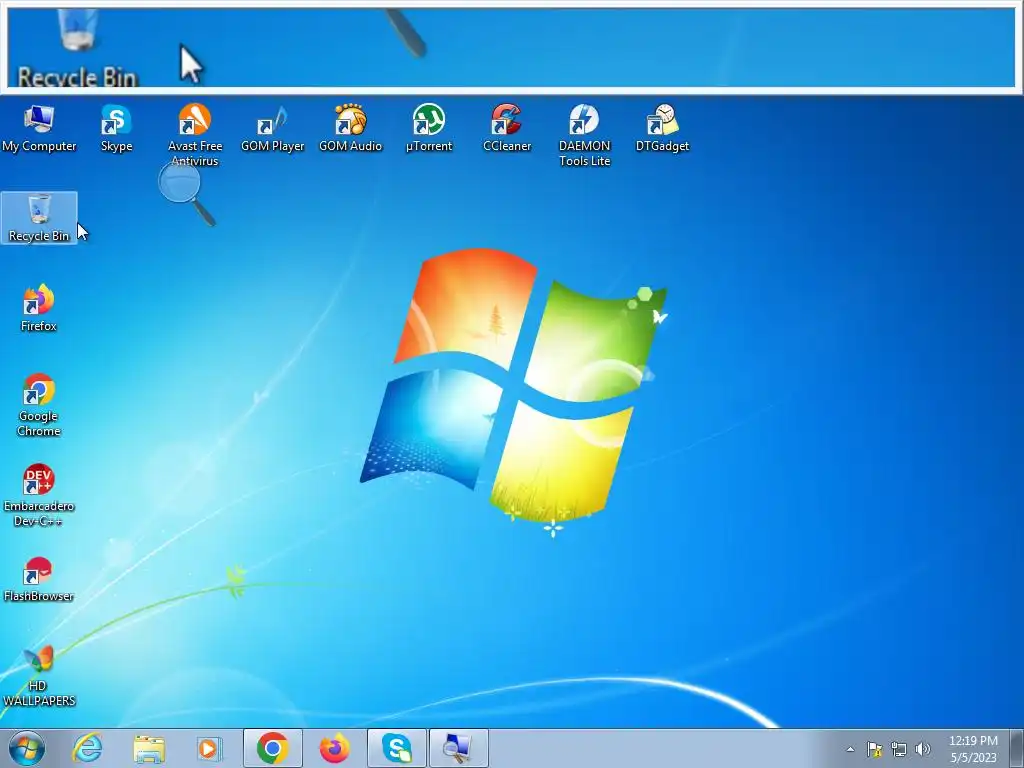Select the CCleaner desktop shortcut
The height and width of the screenshot is (768, 1024).
[507, 128]
